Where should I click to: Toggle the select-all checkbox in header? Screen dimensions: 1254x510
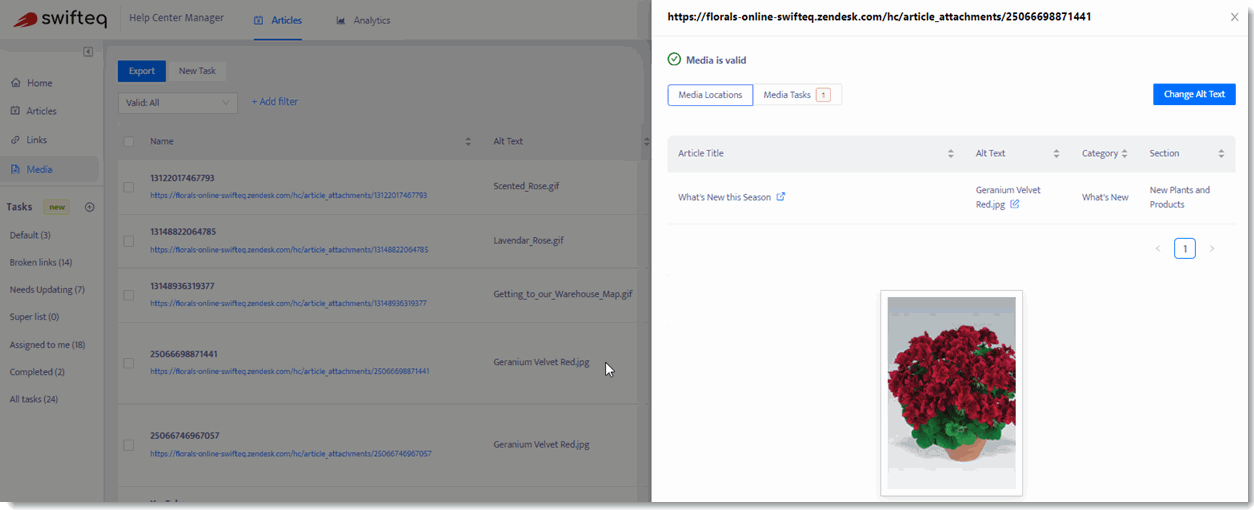click(x=128, y=141)
